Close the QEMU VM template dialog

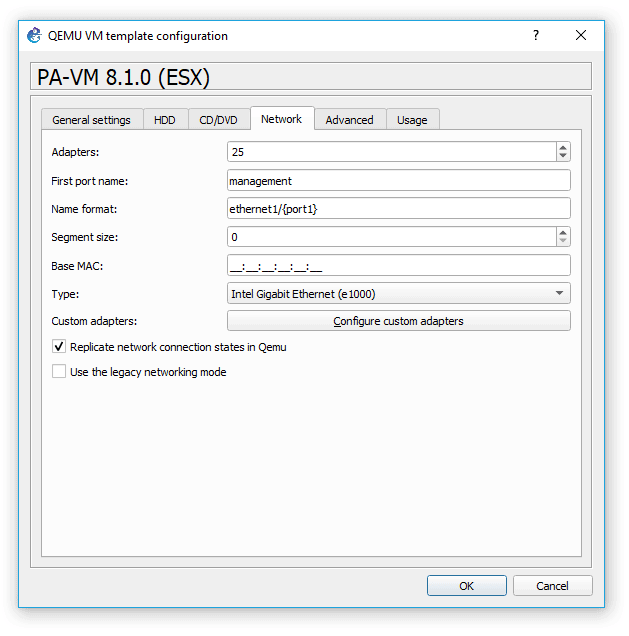[581, 35]
